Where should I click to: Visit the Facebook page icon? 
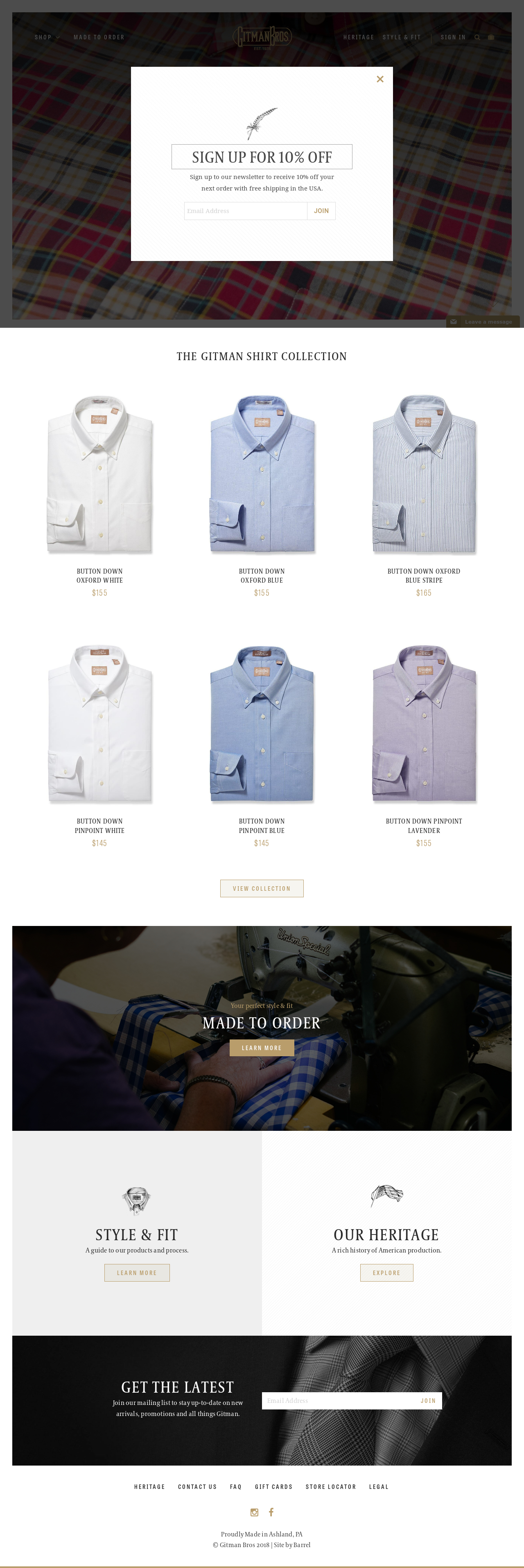coord(271,1512)
